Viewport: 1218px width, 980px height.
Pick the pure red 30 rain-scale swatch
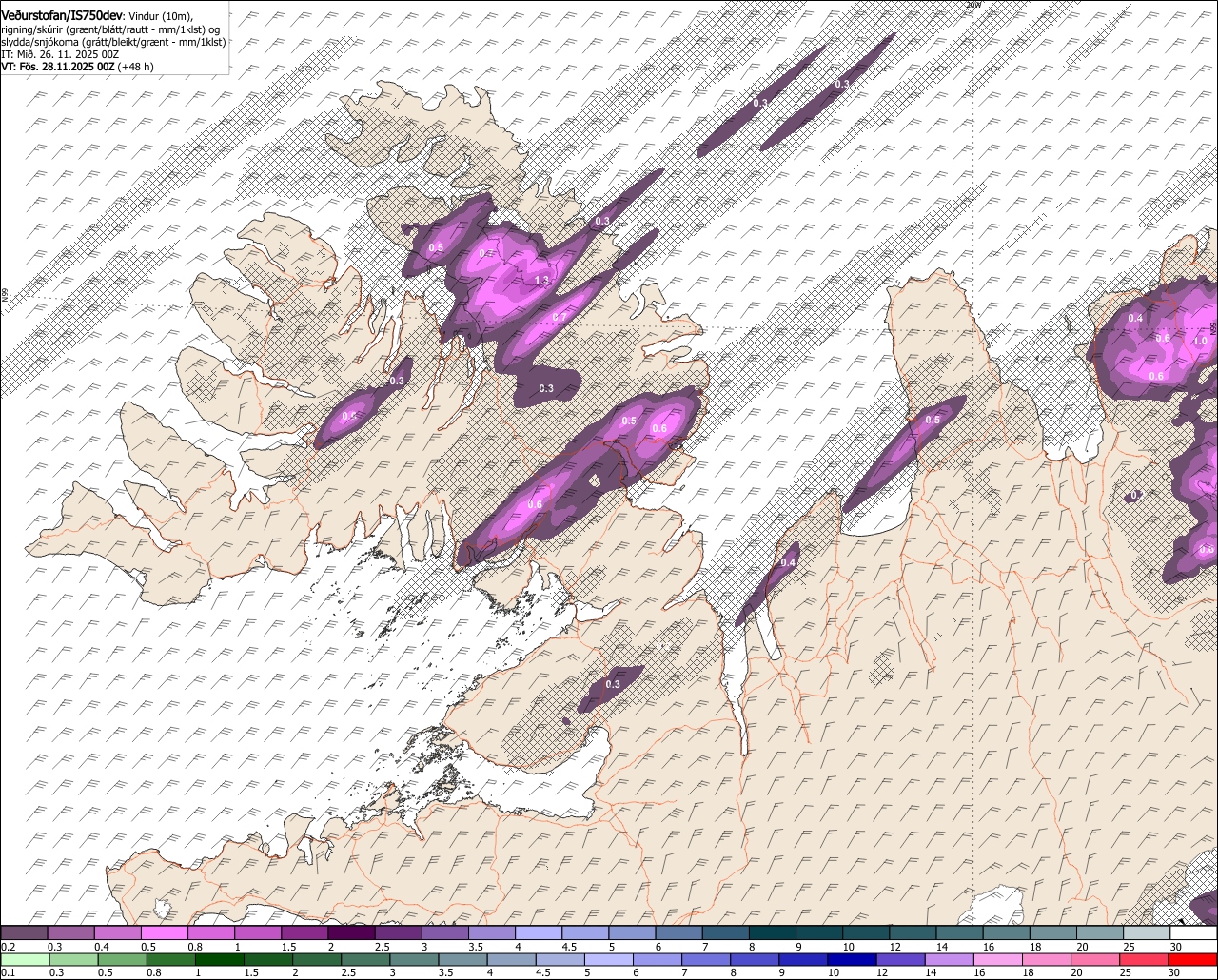(x=1192, y=961)
